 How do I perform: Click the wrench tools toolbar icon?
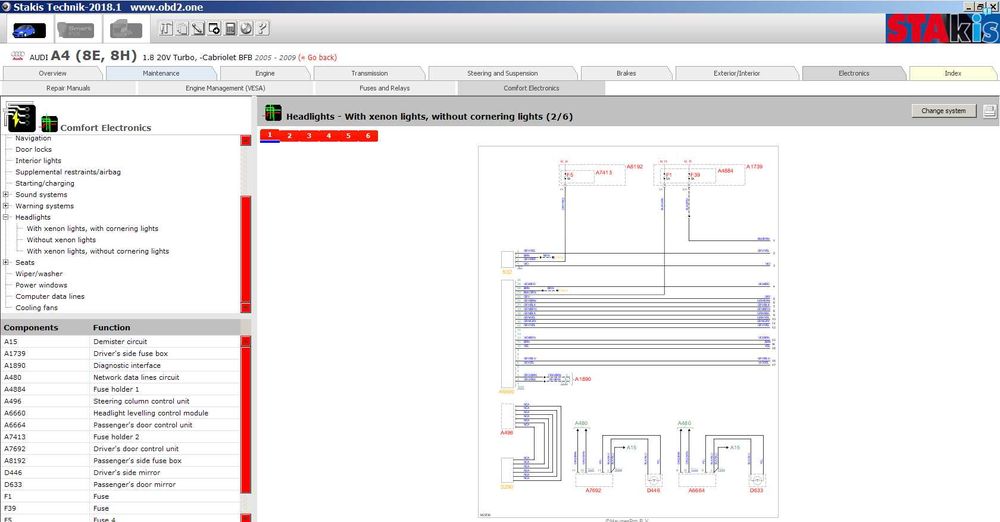point(166,28)
